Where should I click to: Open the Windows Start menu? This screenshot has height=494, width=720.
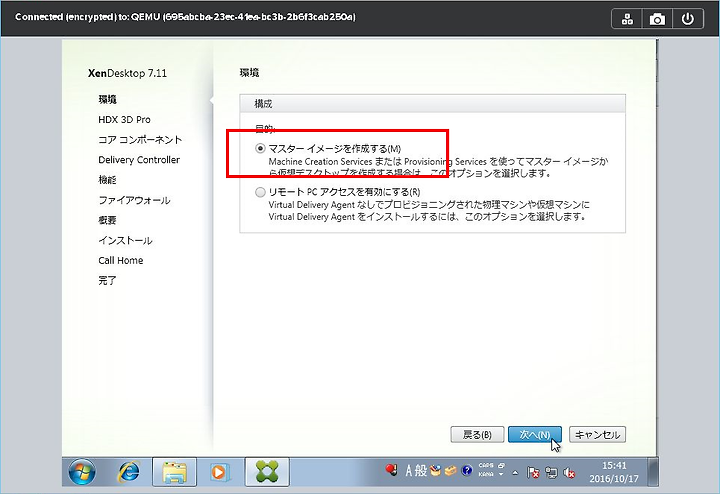click(x=82, y=472)
